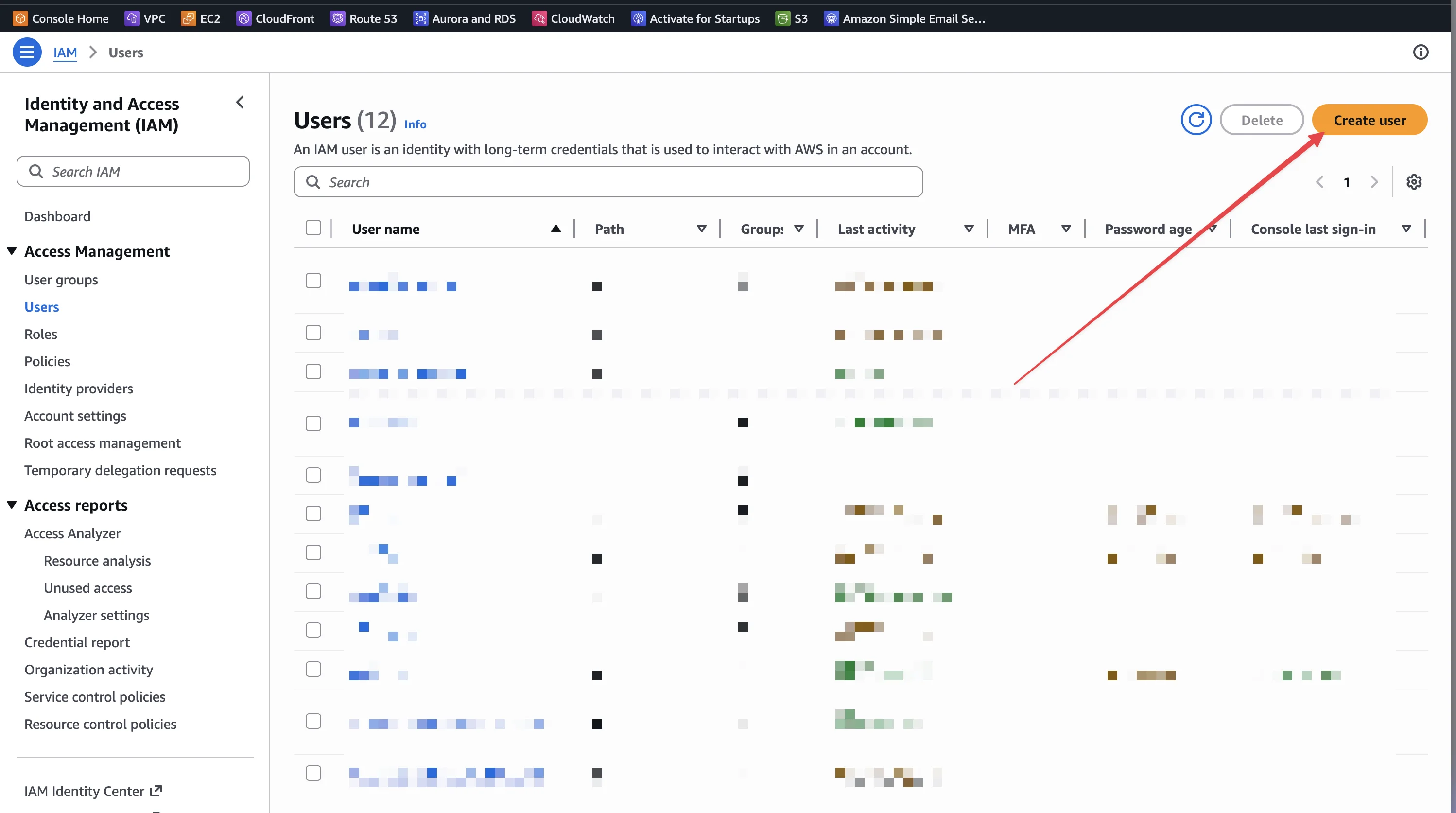Select all users with the header checkbox

point(313,227)
